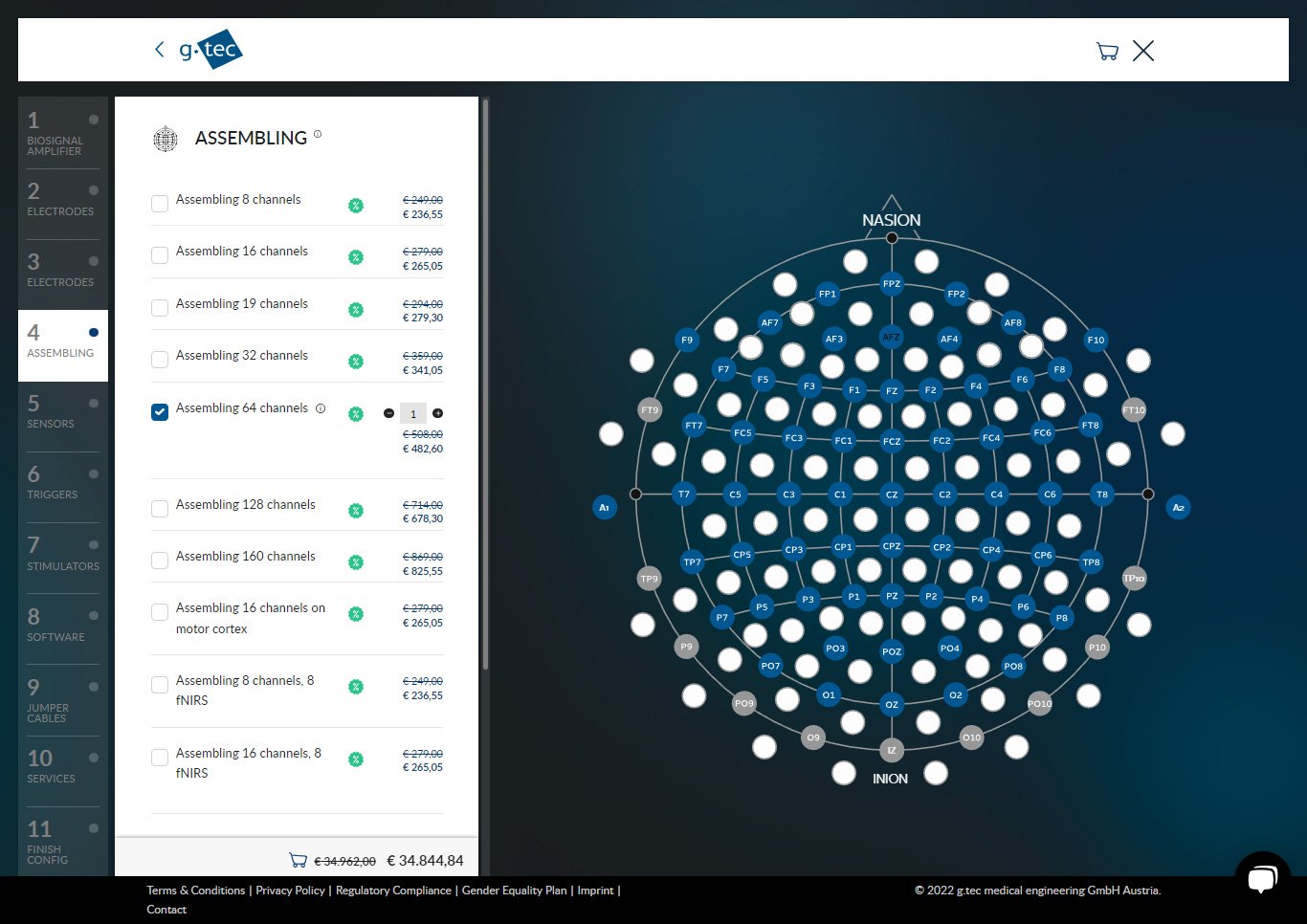Click the quantity field for 64 channels
The width and height of the screenshot is (1307, 924).
click(413, 414)
